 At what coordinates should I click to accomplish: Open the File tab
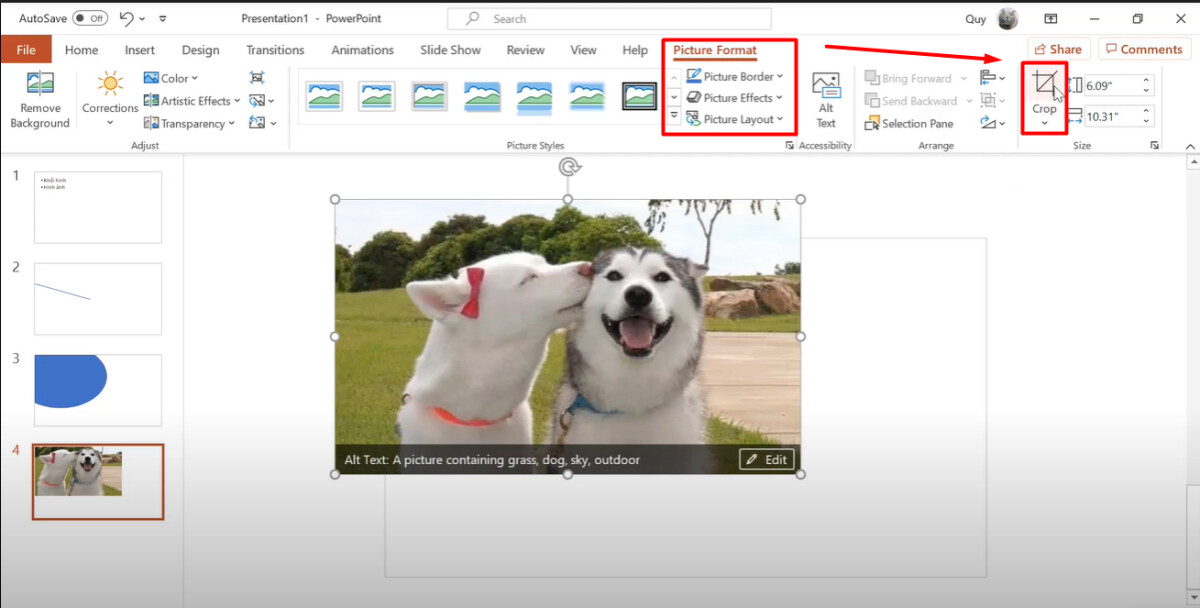coord(26,50)
